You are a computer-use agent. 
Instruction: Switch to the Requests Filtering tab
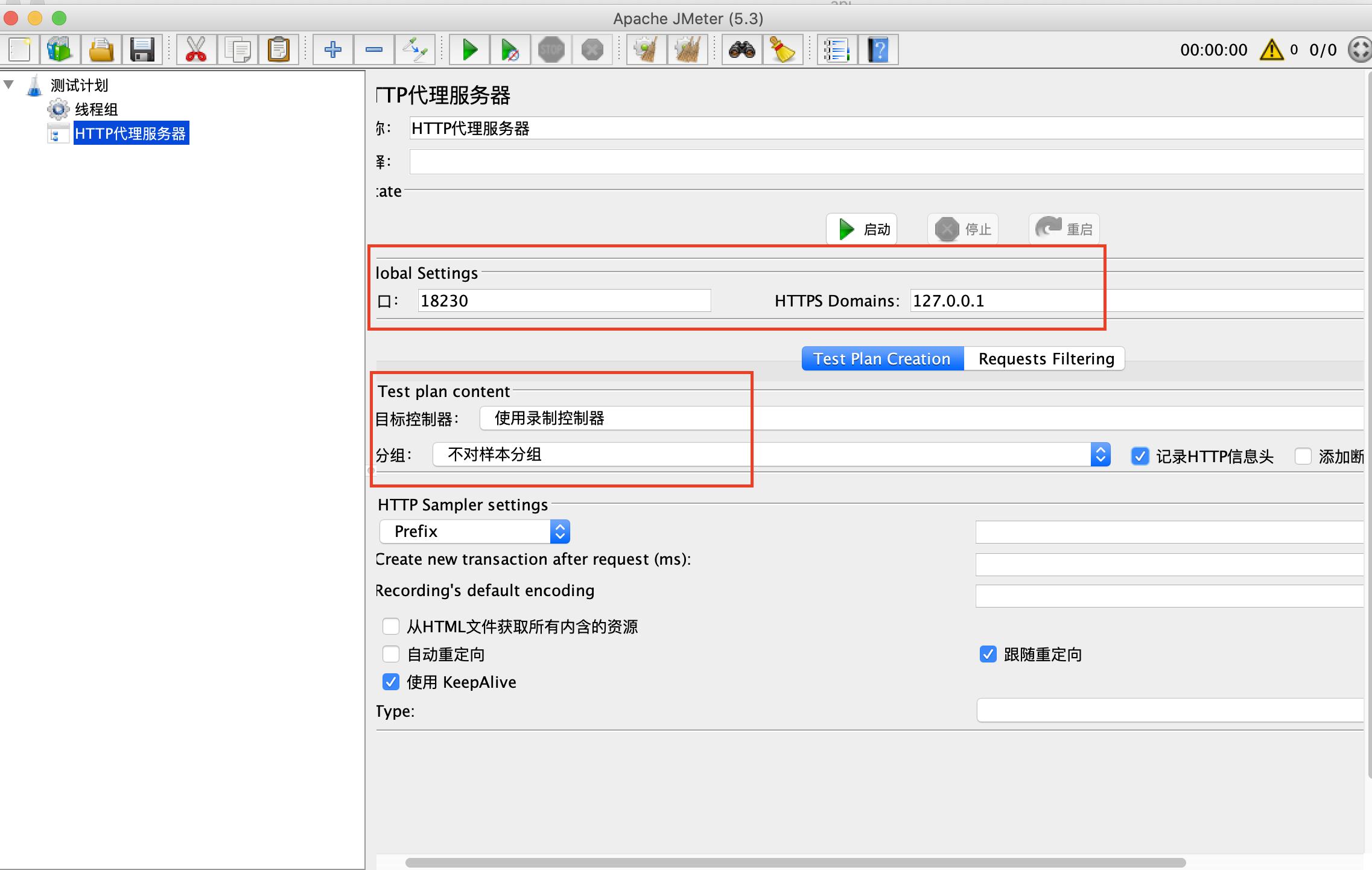[1046, 358]
